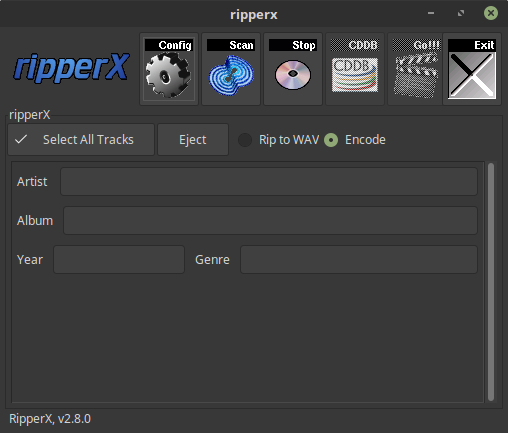This screenshot has width=508, height=433.
Task: Click the Album input field
Action: coord(270,221)
